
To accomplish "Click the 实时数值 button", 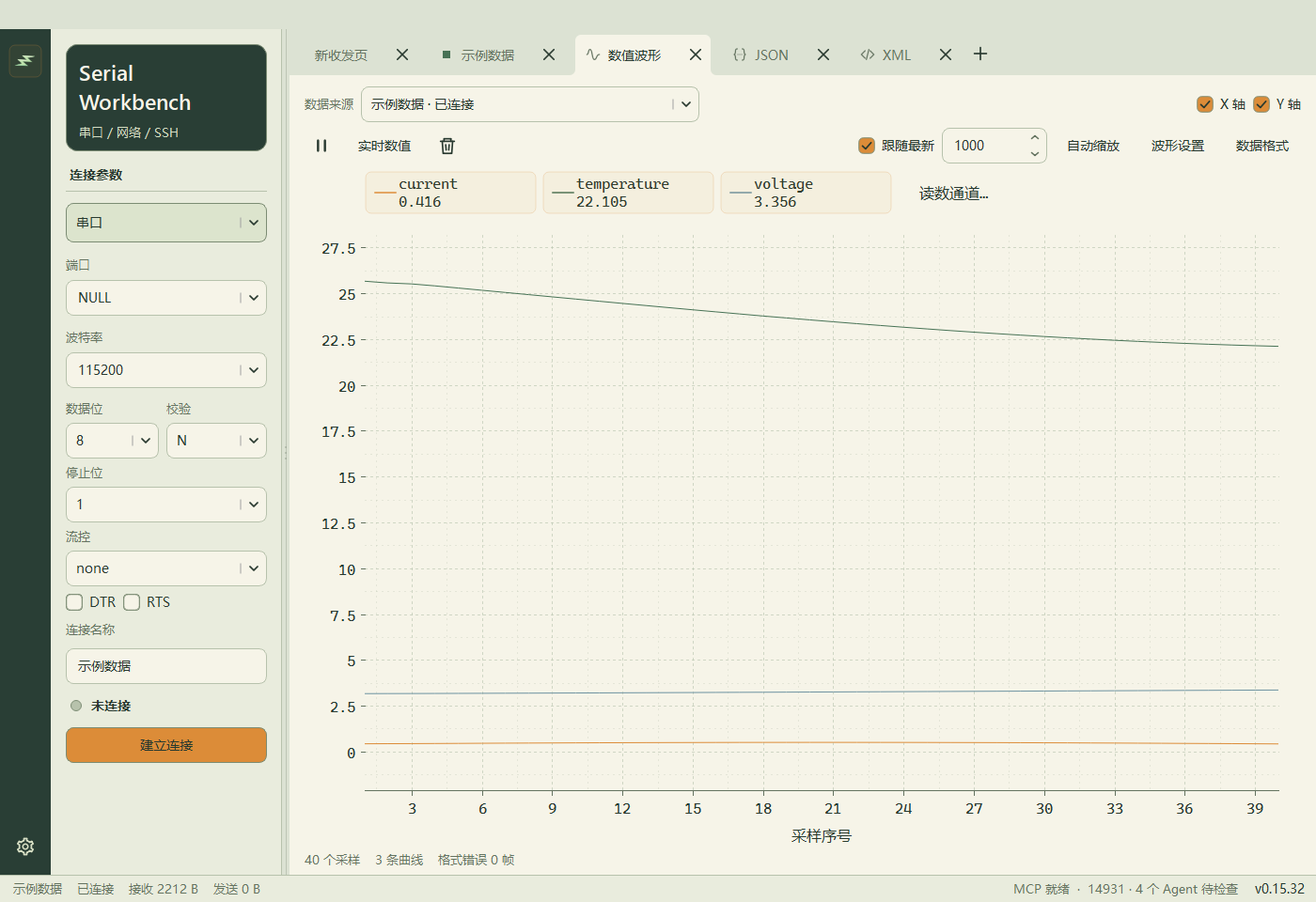I will 384,146.
